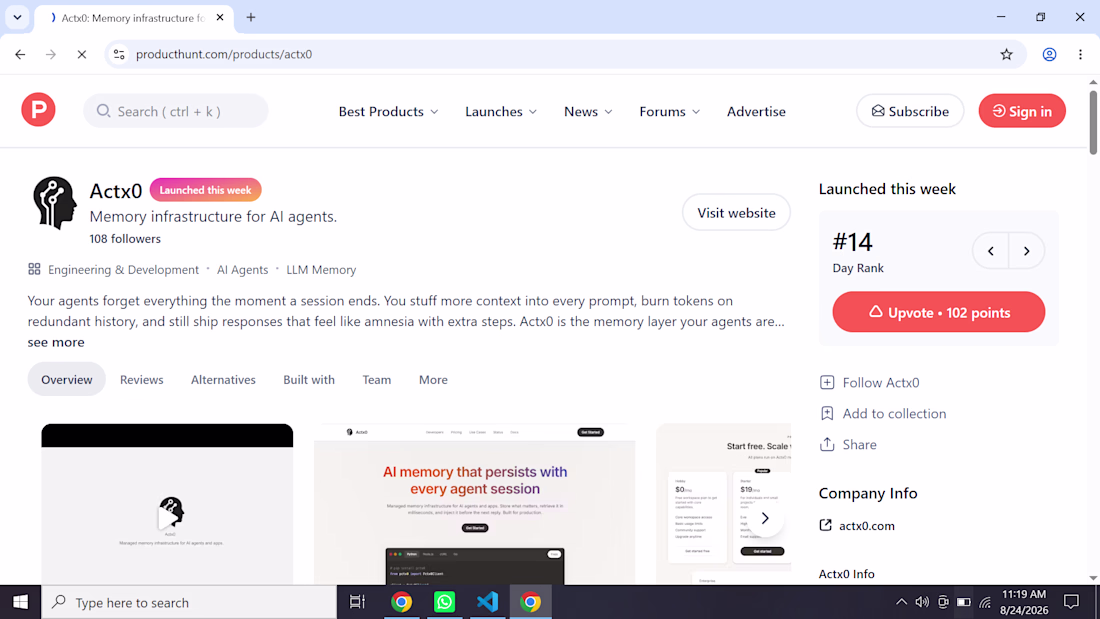Share the Actx0 product page
1100x619 pixels.
coord(848,444)
